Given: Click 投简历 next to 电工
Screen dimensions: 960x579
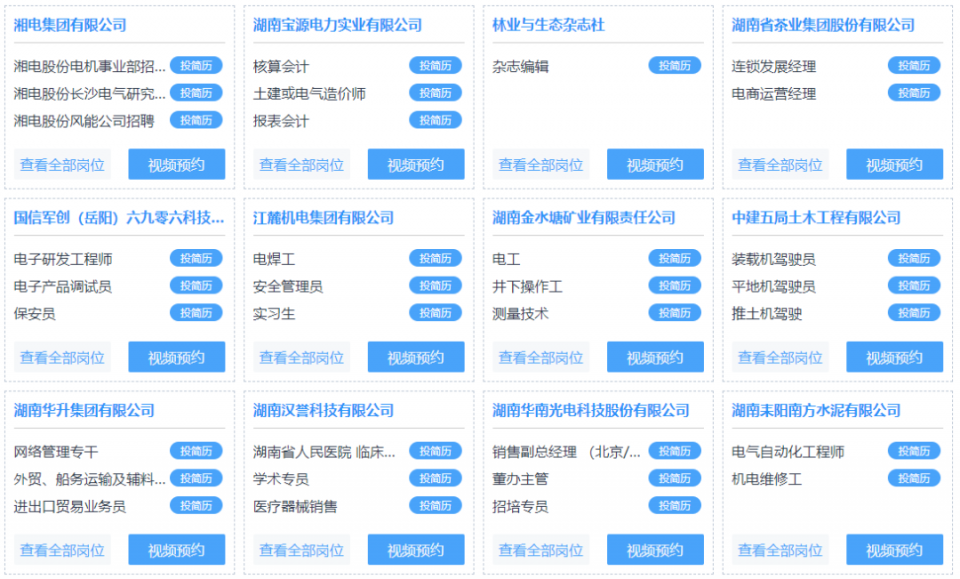Looking at the screenshot, I should 675,258.
